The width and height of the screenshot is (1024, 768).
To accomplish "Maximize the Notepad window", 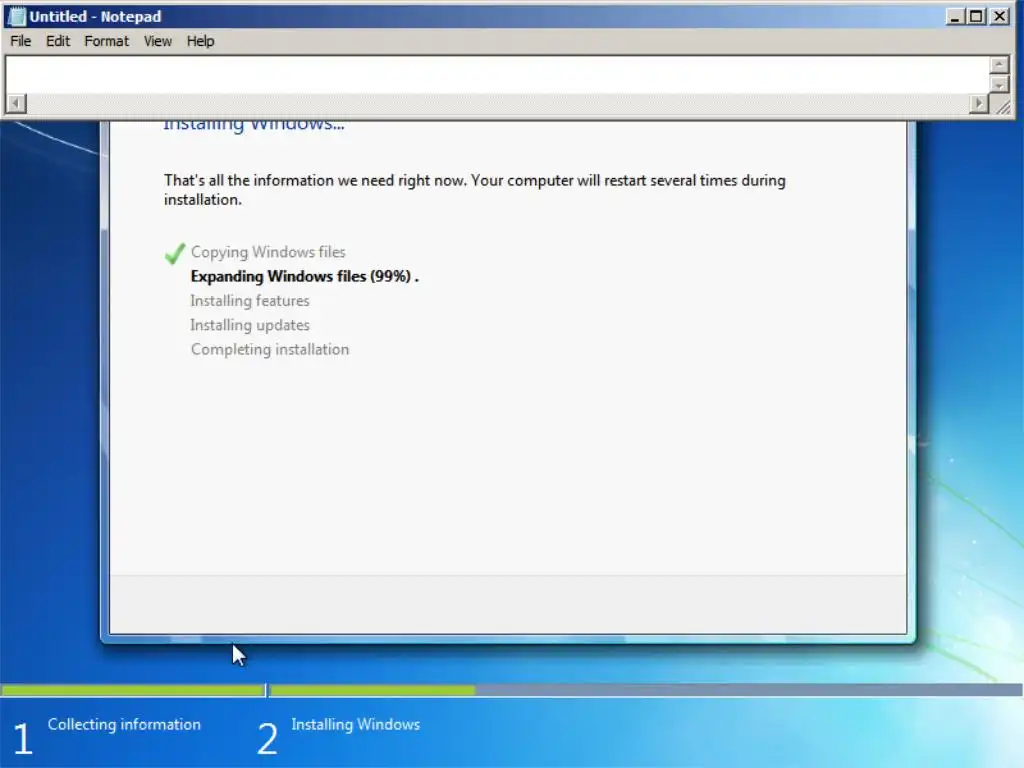I will [976, 16].
